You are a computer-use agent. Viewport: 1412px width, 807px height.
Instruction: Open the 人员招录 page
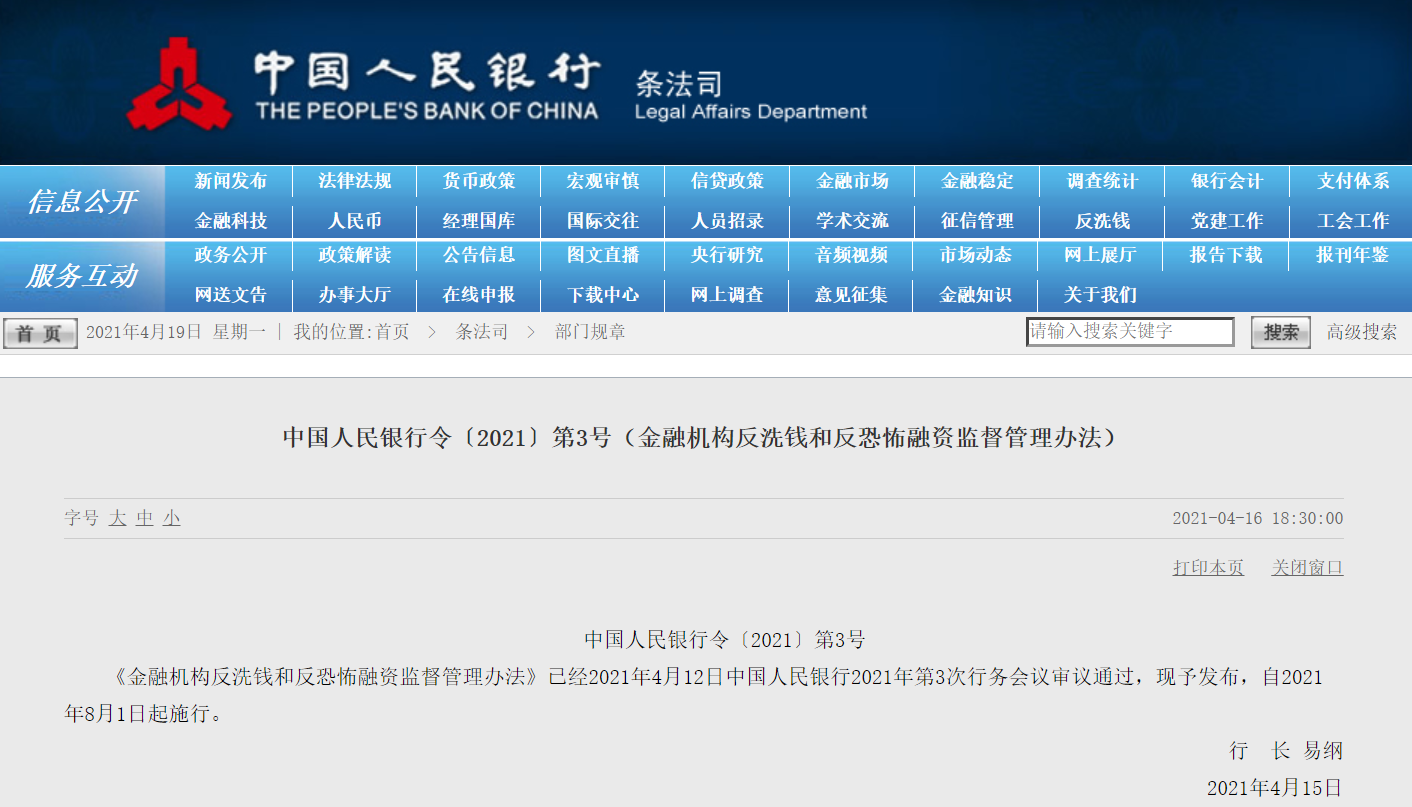click(x=727, y=221)
